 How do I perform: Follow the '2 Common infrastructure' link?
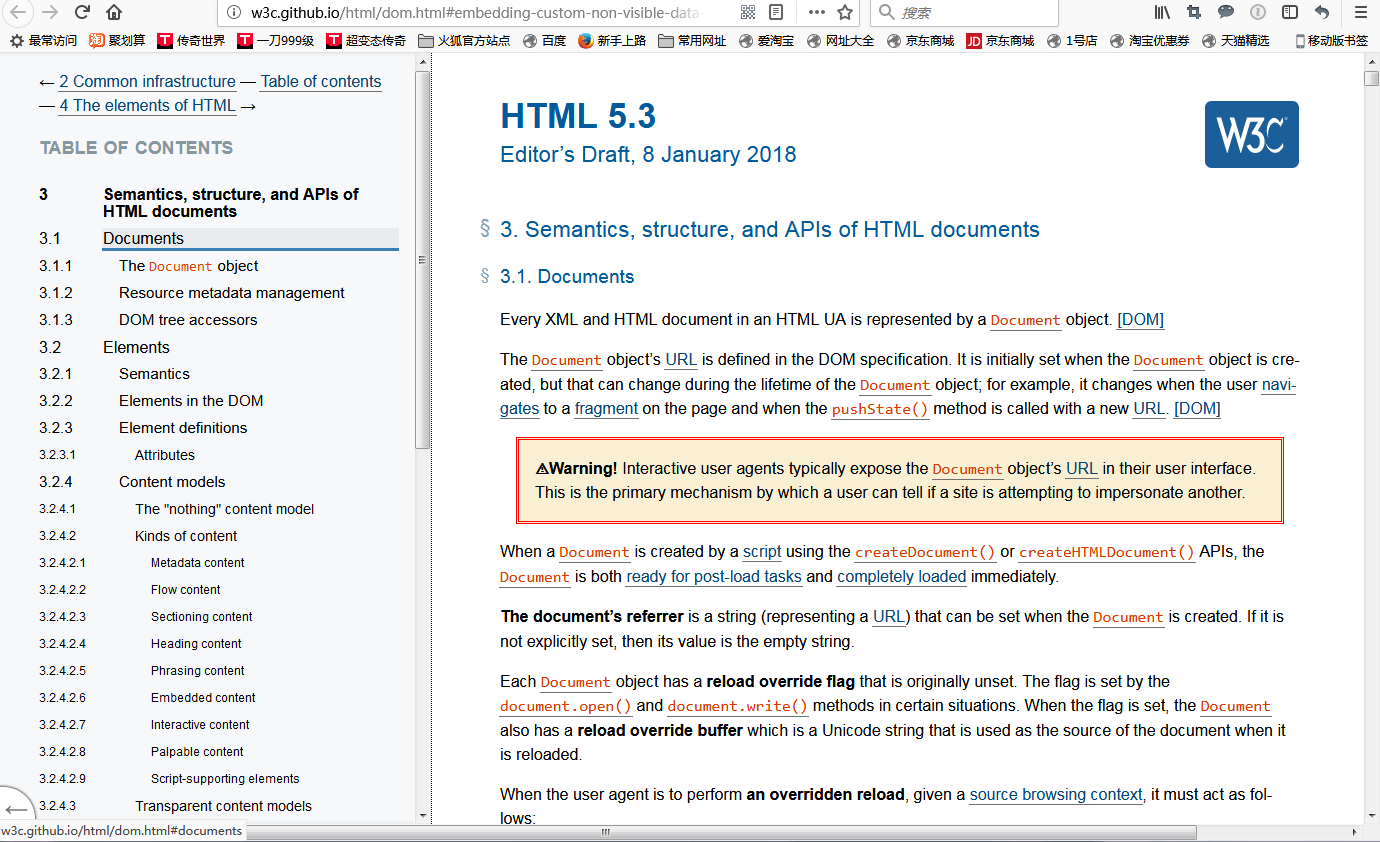pos(147,82)
